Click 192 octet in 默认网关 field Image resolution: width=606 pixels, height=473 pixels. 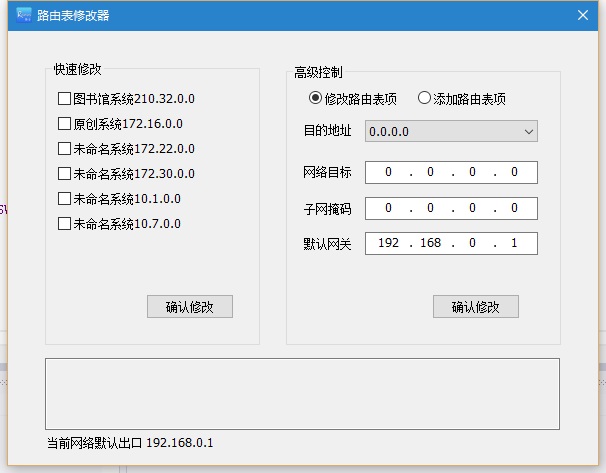pos(388,243)
